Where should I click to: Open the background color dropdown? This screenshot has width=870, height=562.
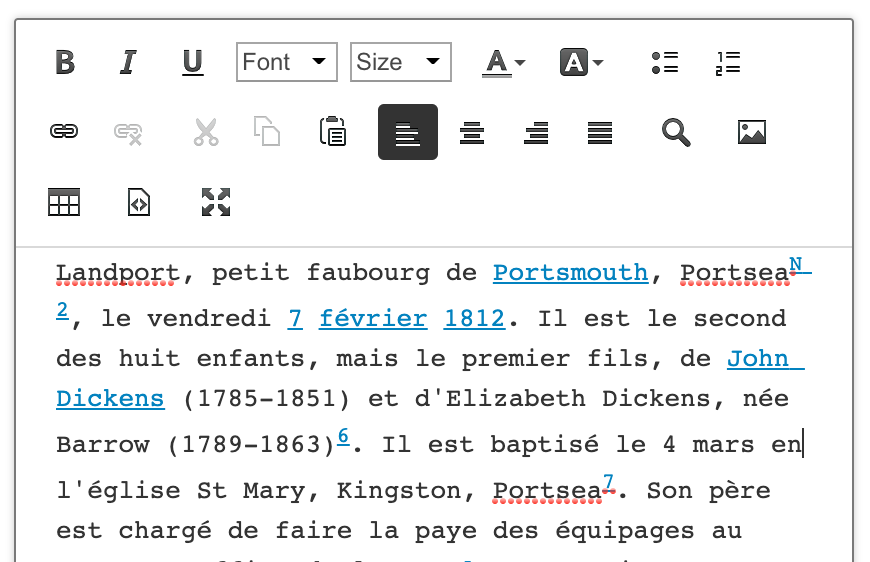coord(581,62)
